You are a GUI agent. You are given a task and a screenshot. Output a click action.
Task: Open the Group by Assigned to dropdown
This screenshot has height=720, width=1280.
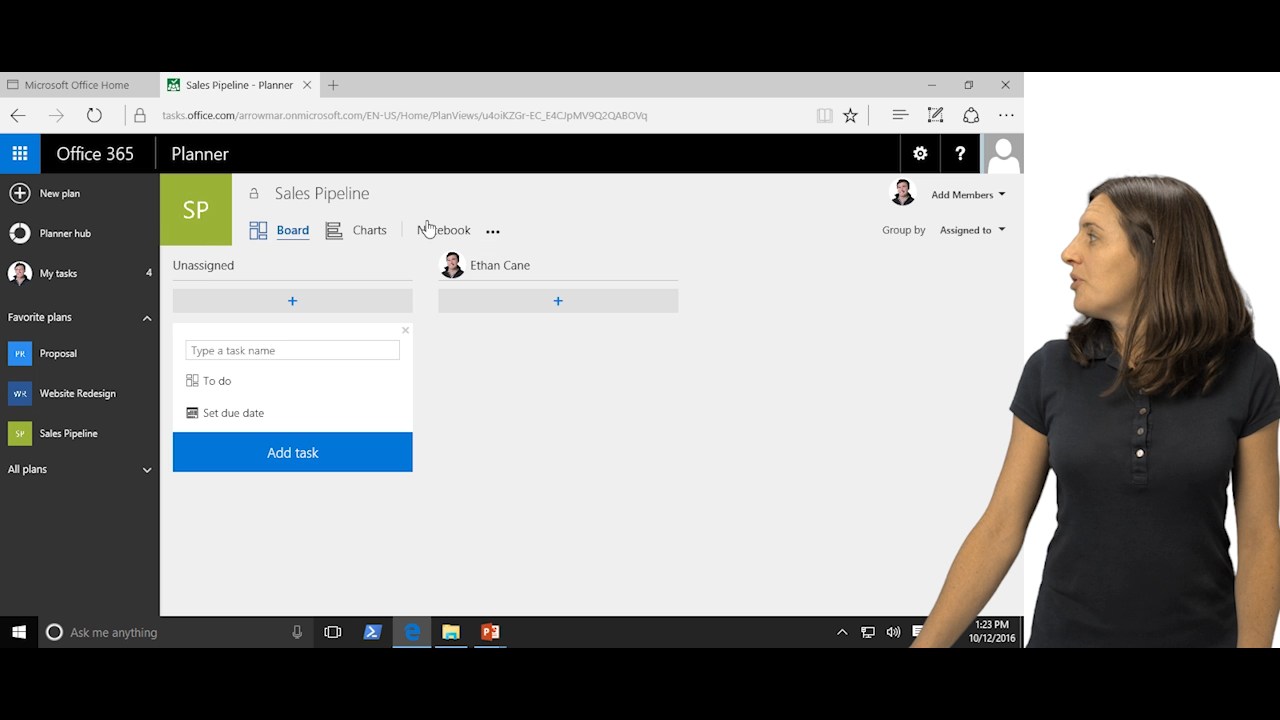pyautogui.click(x=972, y=230)
